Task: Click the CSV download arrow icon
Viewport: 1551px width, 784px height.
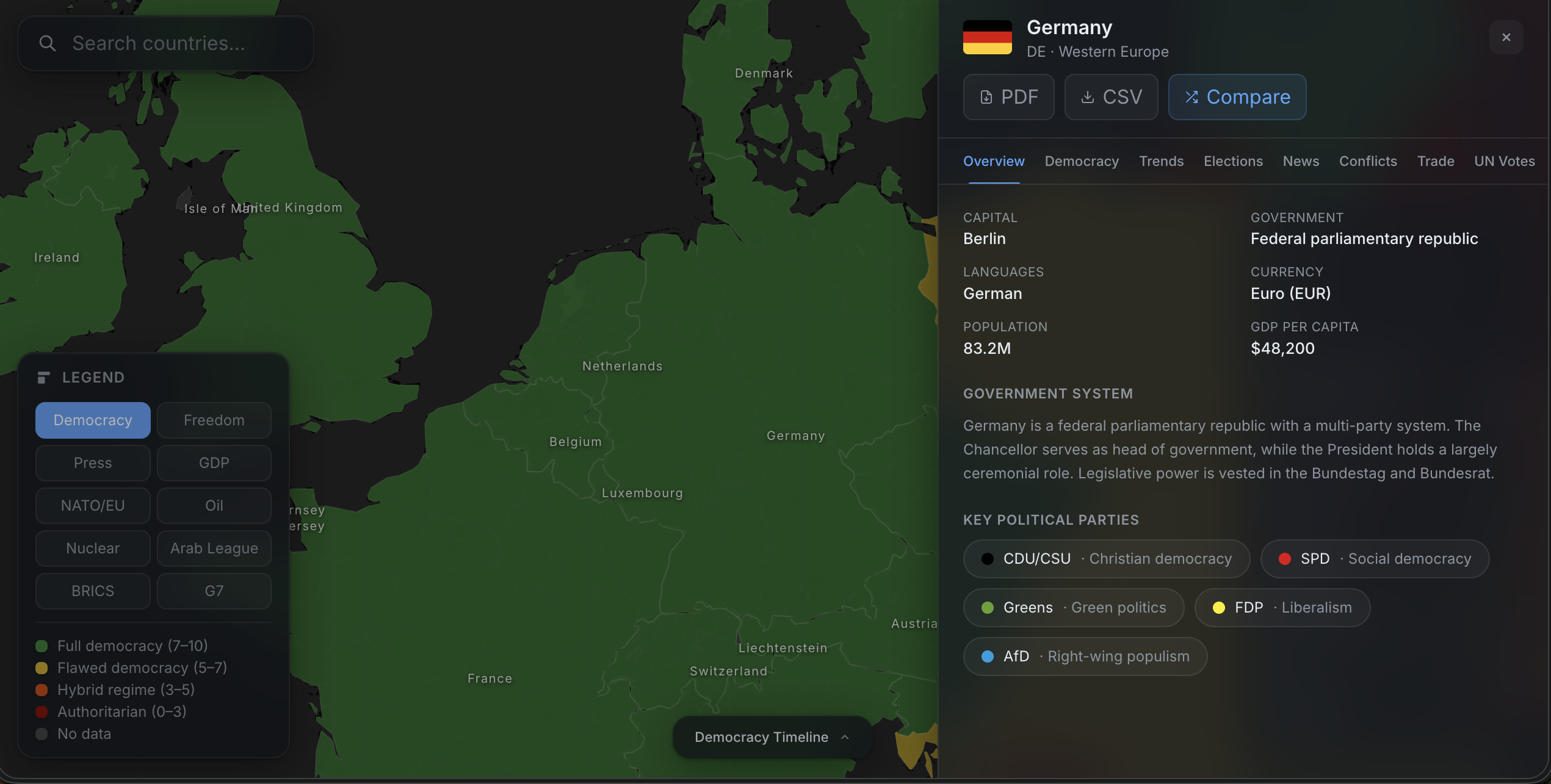Action: tap(1087, 97)
